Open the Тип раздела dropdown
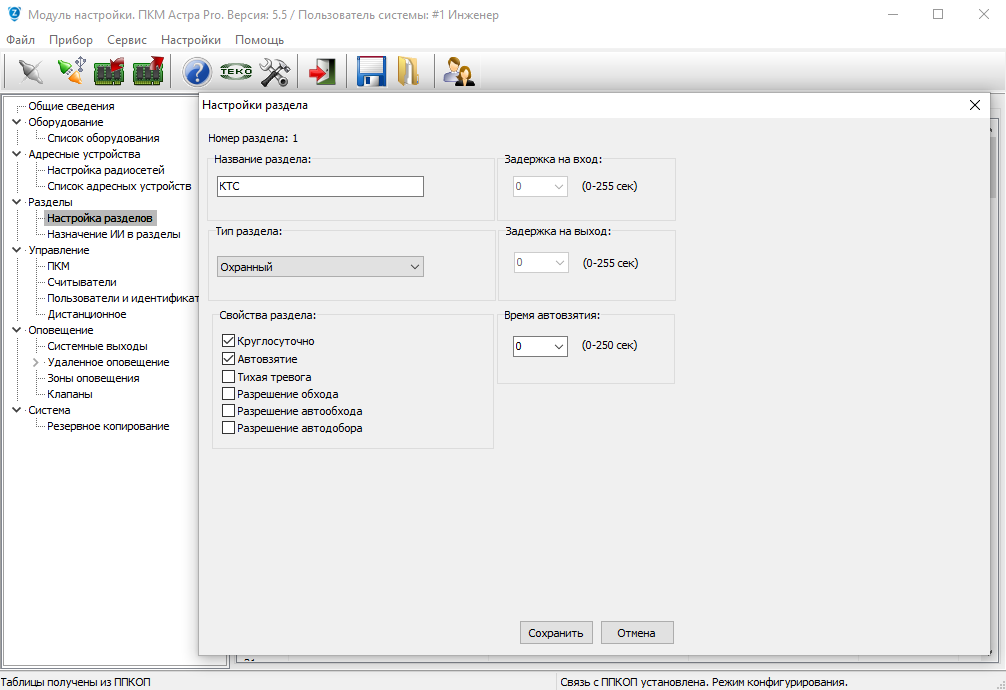The width and height of the screenshot is (1006, 690). 320,266
